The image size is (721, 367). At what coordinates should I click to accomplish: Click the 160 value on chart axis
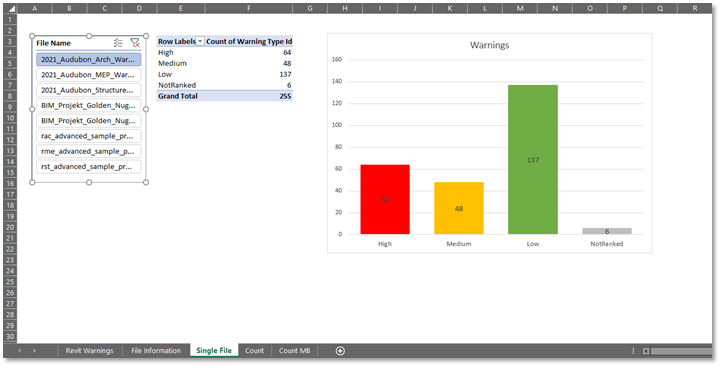[337, 59]
